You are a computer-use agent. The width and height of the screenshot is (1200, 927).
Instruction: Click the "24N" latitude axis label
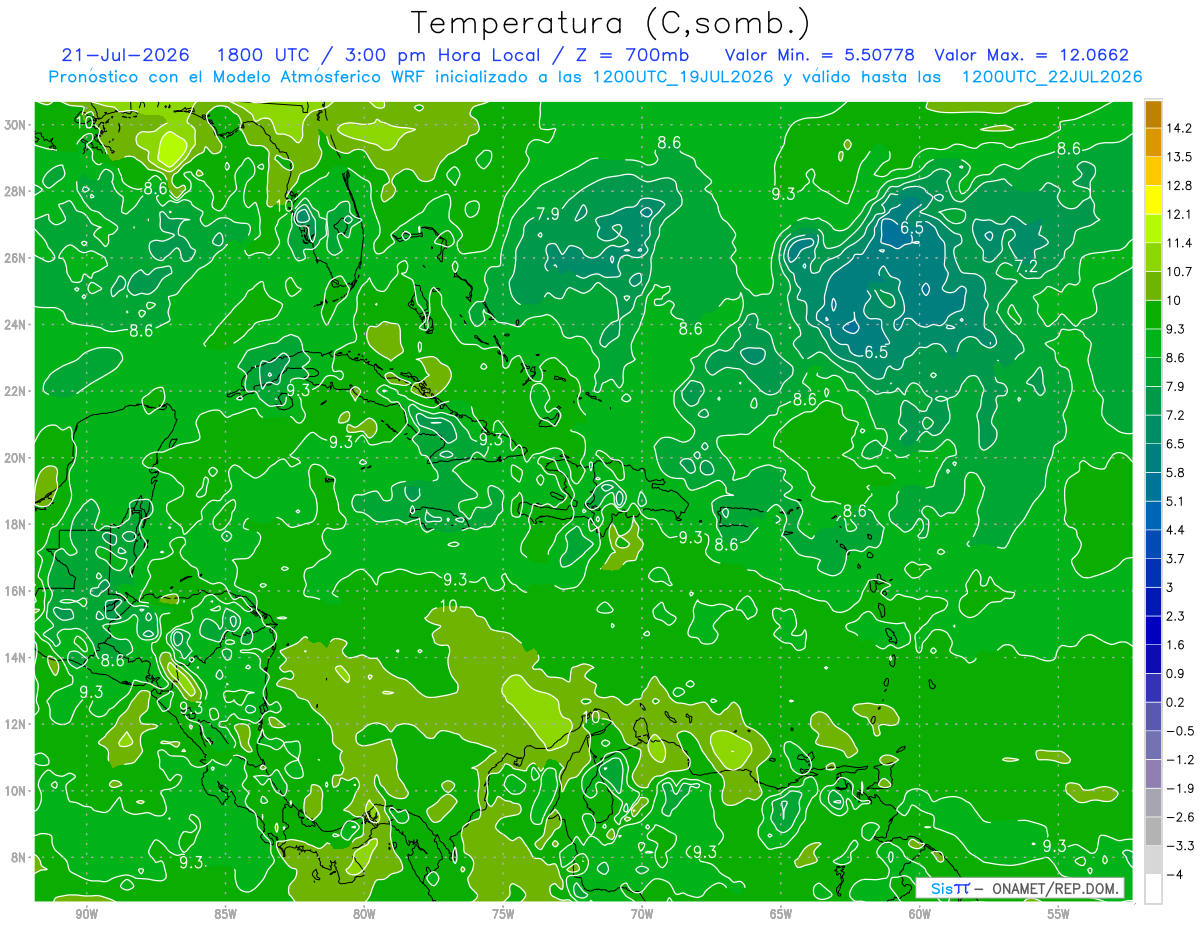15,325
